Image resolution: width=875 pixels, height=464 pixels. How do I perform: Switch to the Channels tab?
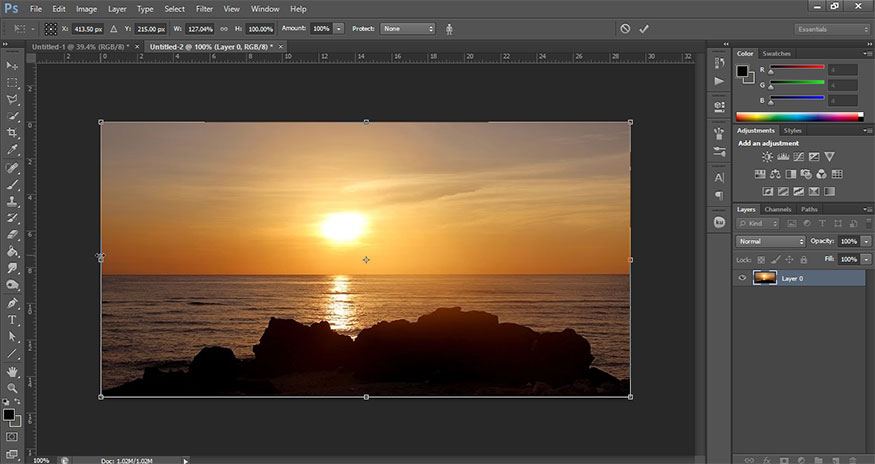(776, 209)
